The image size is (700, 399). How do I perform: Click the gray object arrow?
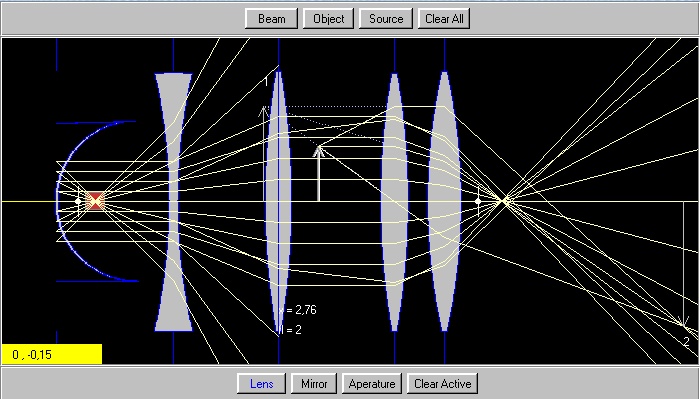[x=318, y=174]
